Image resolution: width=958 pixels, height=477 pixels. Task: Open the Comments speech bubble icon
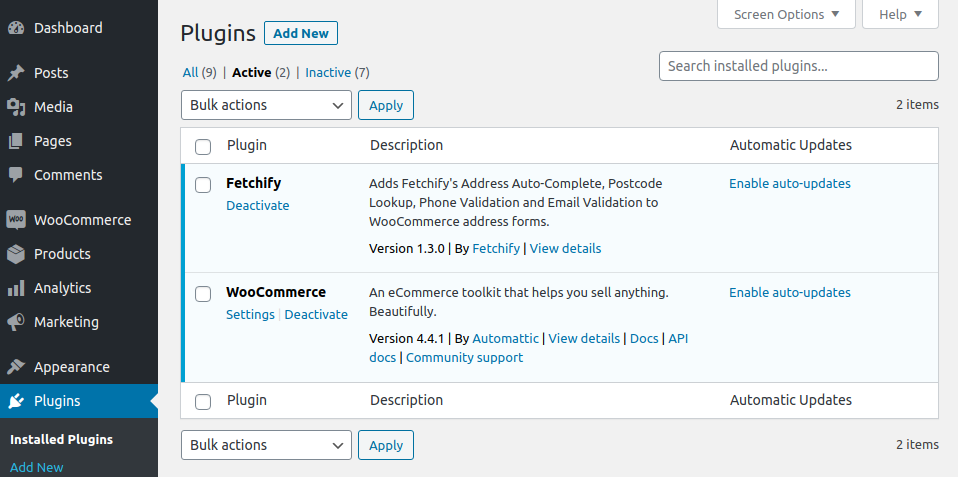[16, 175]
